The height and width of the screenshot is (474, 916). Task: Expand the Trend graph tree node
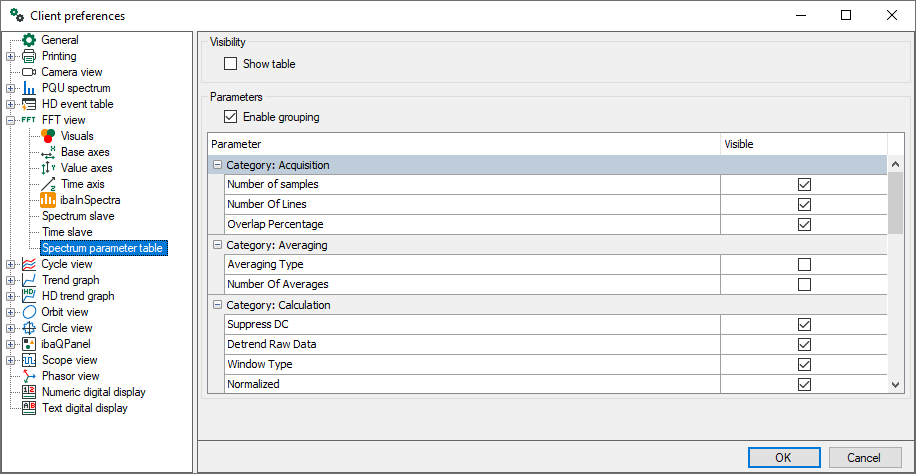[x=11, y=280]
